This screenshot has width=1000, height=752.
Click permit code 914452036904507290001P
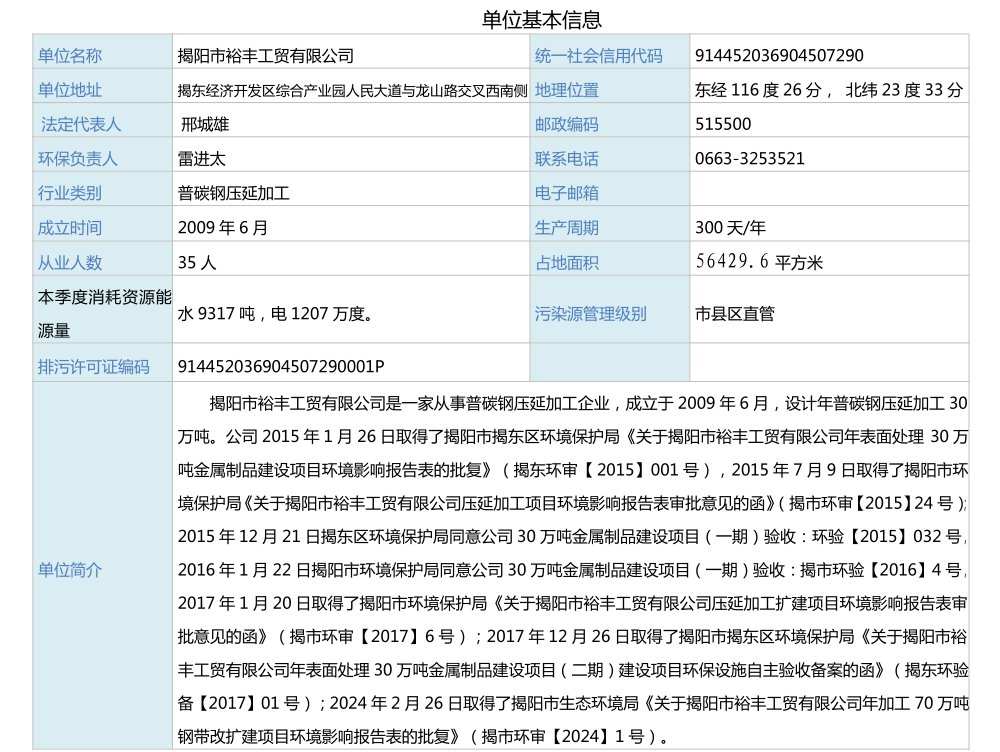coord(281,367)
